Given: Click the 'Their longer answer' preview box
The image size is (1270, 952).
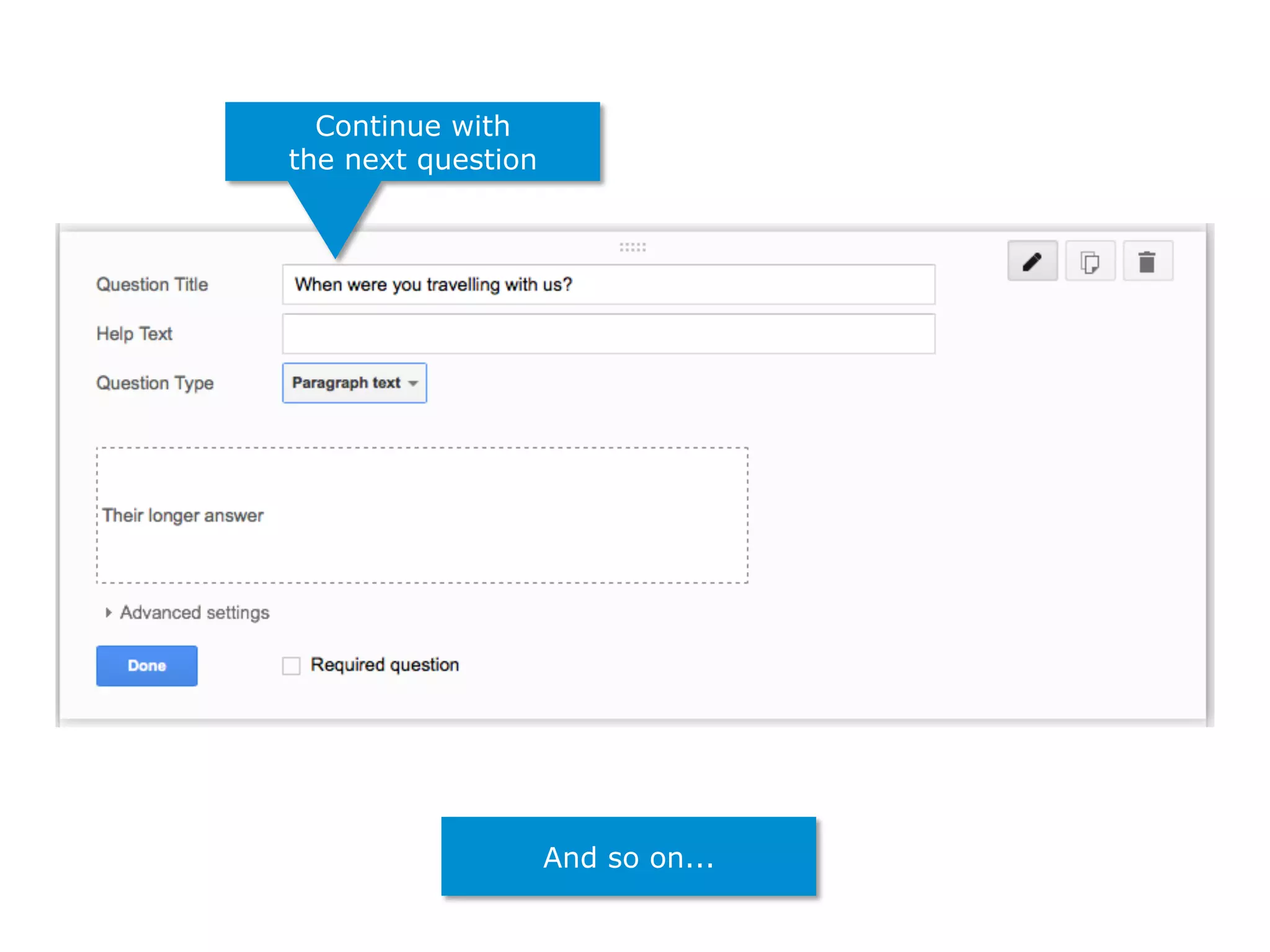Looking at the screenshot, I should 422,515.
